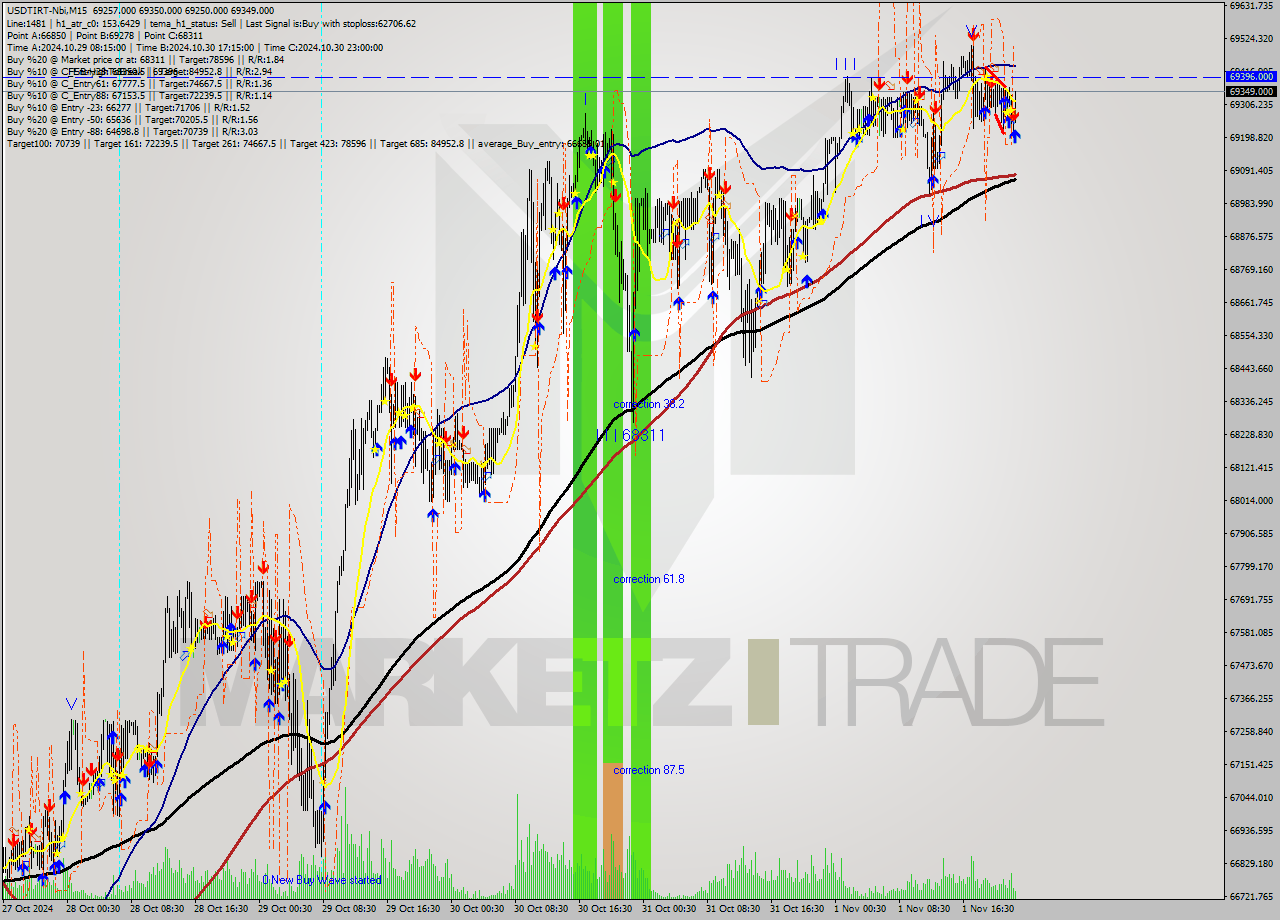Click the 68769.160 price axis label
The image size is (1280, 920).
(x=1251, y=269)
